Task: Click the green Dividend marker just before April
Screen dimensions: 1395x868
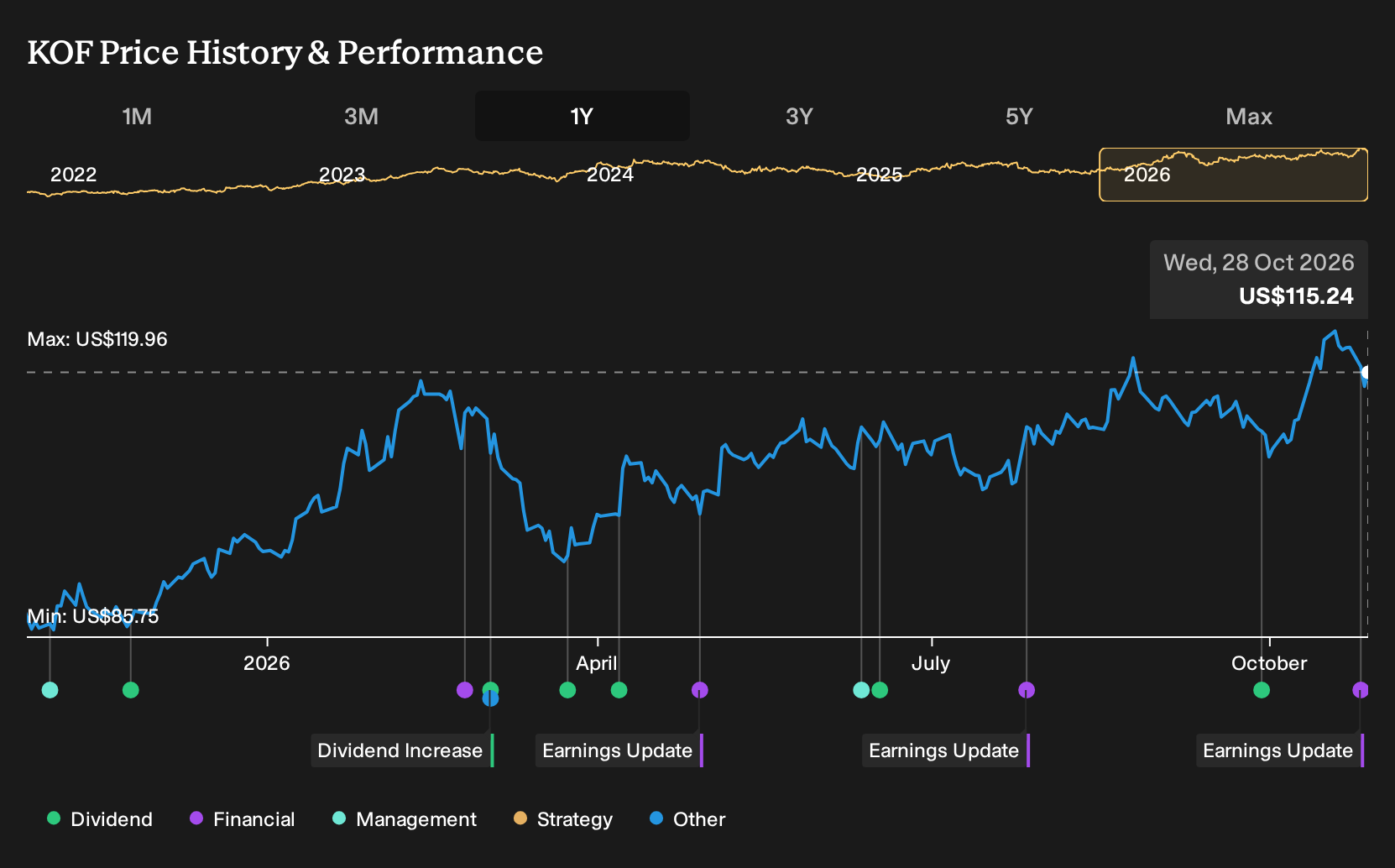Action: click(x=567, y=690)
